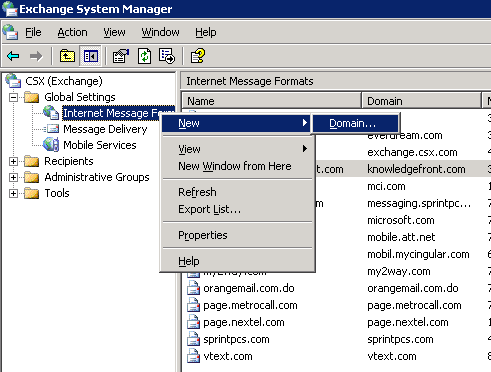Click the Forward arrow toolbar icon
The image size is (491, 372).
click(36, 56)
